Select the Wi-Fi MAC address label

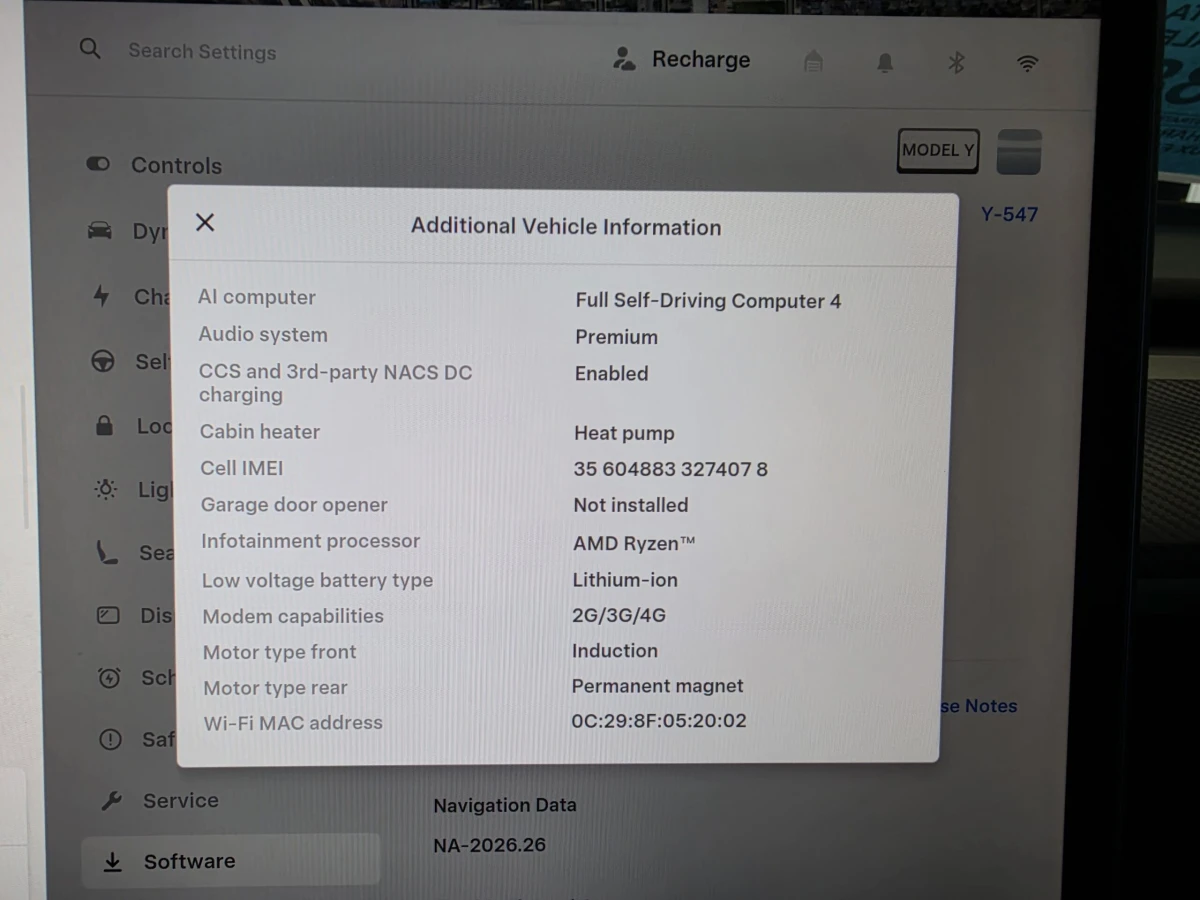click(x=293, y=723)
